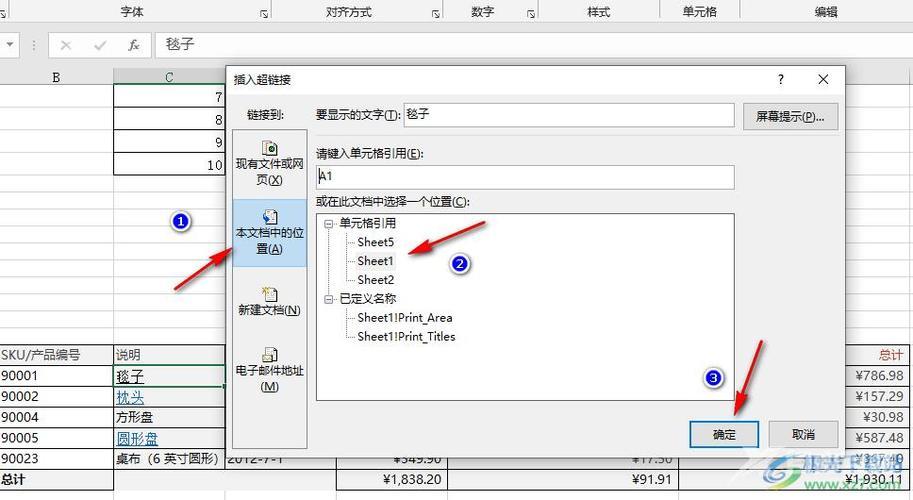Click the 'Text to display' input field
Image resolution: width=913 pixels, height=500 pixels.
(569, 115)
